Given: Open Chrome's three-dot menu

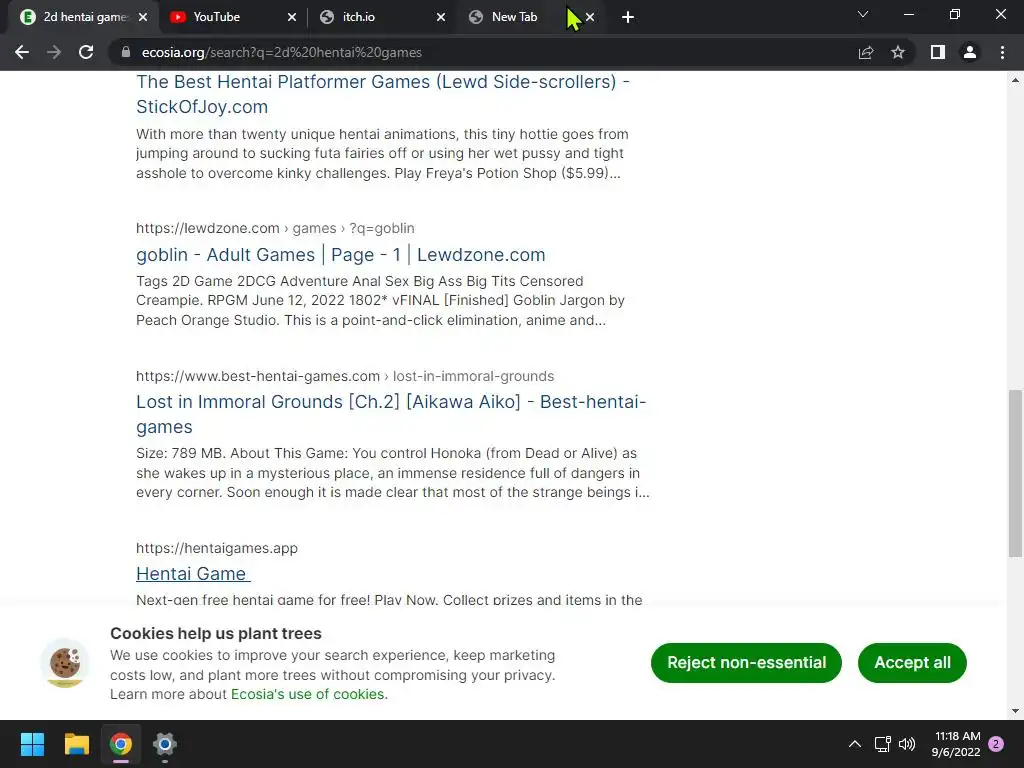Looking at the screenshot, I should point(1002,52).
